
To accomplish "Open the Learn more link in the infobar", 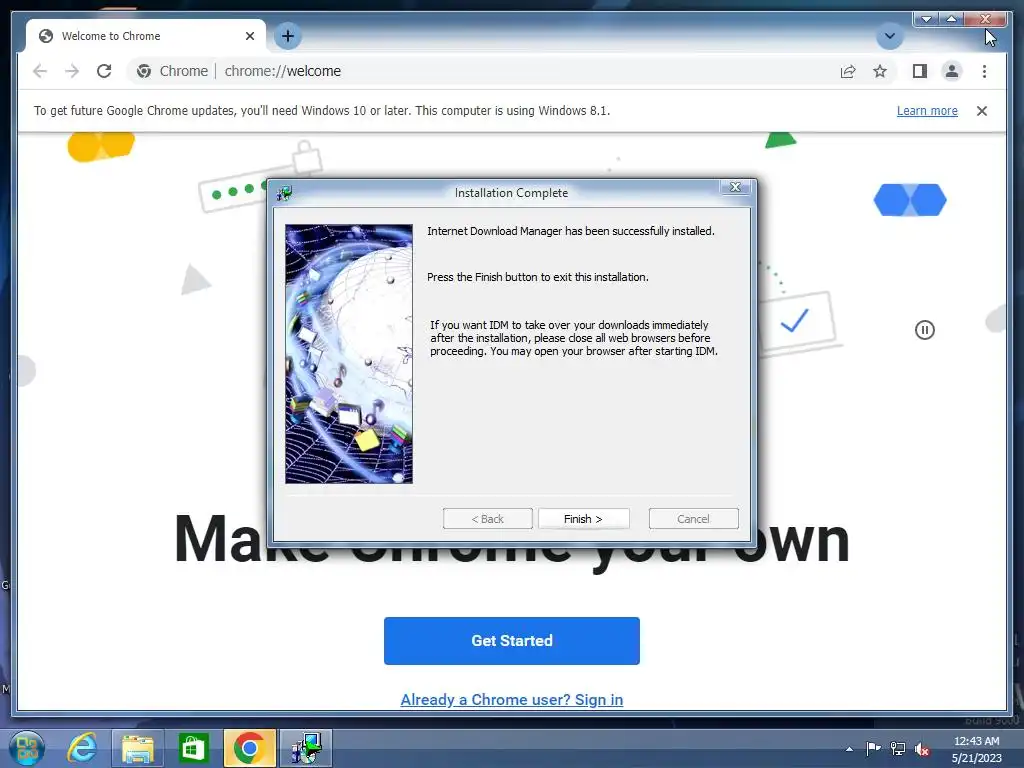I will click(x=927, y=110).
